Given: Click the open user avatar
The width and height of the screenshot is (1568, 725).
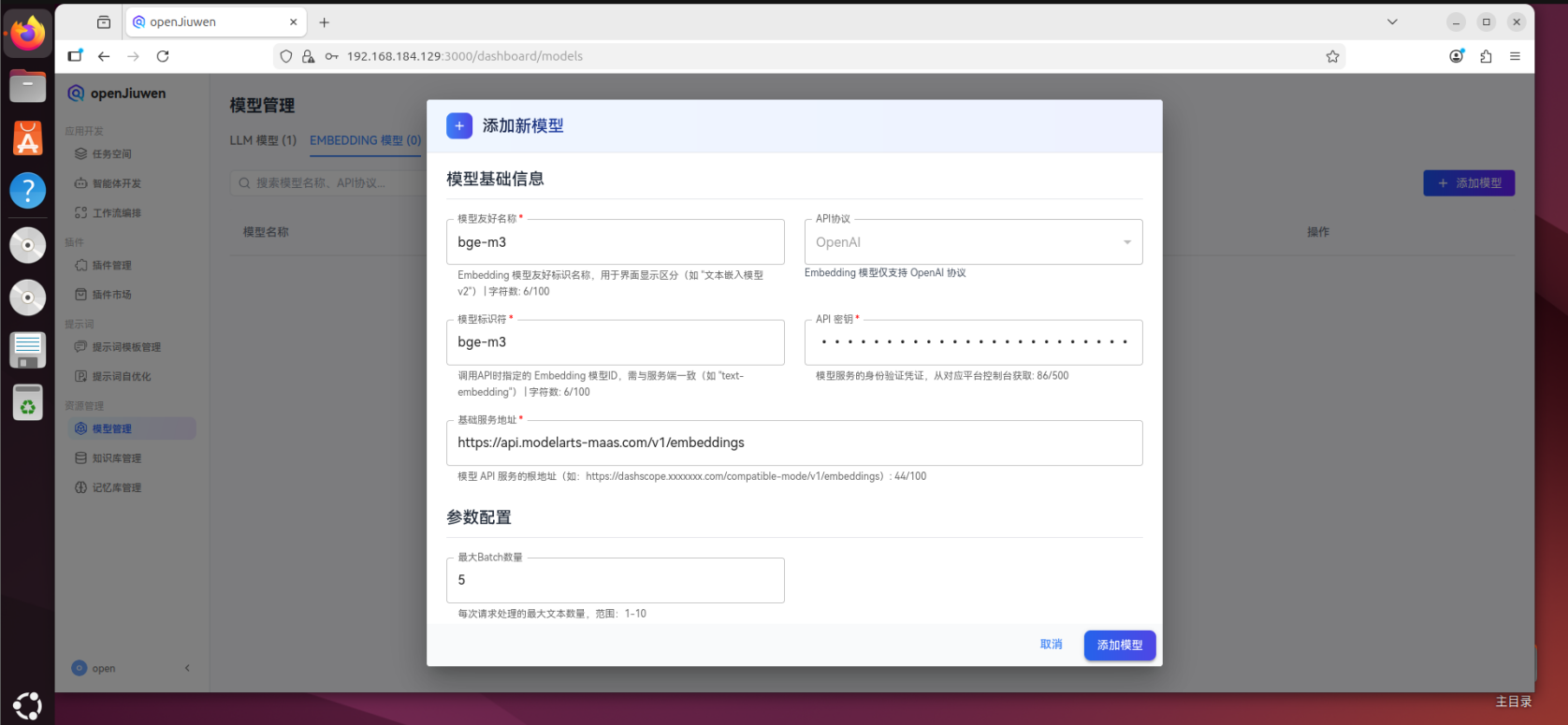Looking at the screenshot, I should tap(80, 668).
